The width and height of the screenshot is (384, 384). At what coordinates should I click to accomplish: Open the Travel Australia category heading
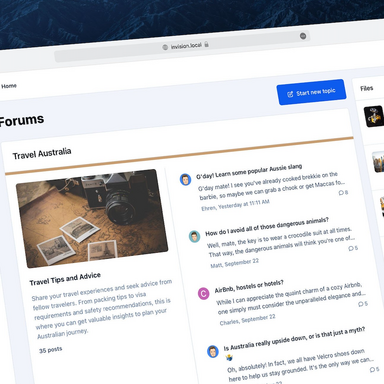(x=42, y=153)
